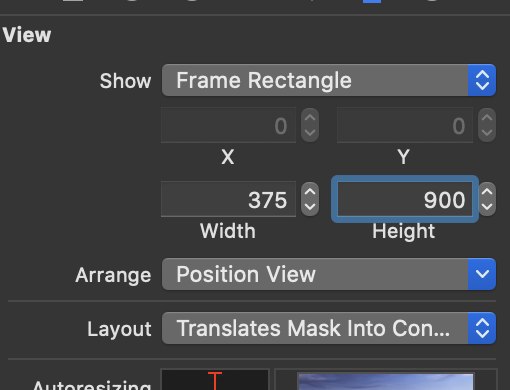Screen dimensions: 510x390
Task: Decrease Height with stepper down arrow
Action: tap(487, 207)
